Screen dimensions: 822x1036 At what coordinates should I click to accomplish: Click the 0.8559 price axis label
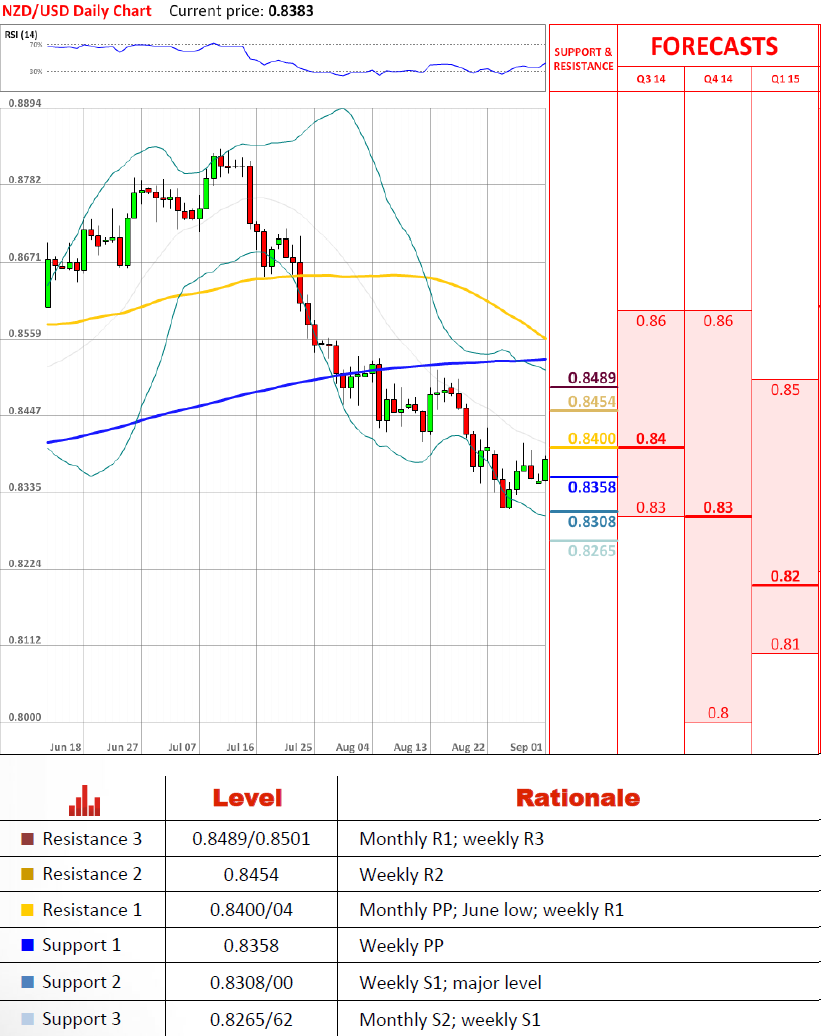(x=25, y=334)
